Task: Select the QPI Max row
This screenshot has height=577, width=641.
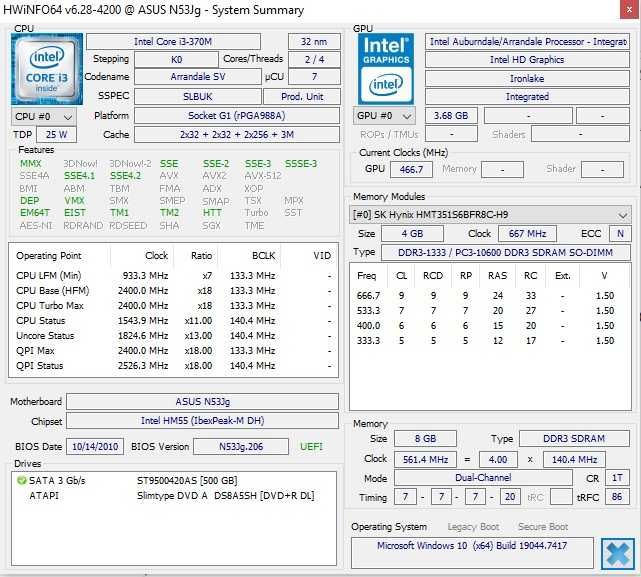Action: click(174, 351)
